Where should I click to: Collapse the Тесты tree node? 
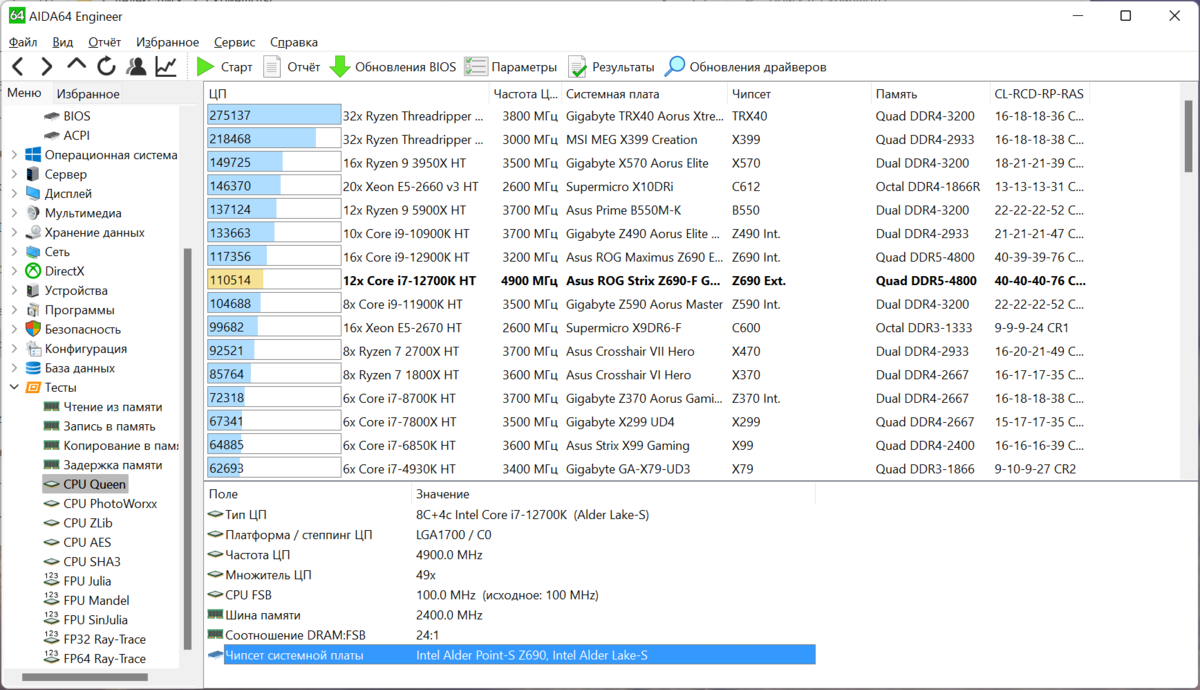13,387
